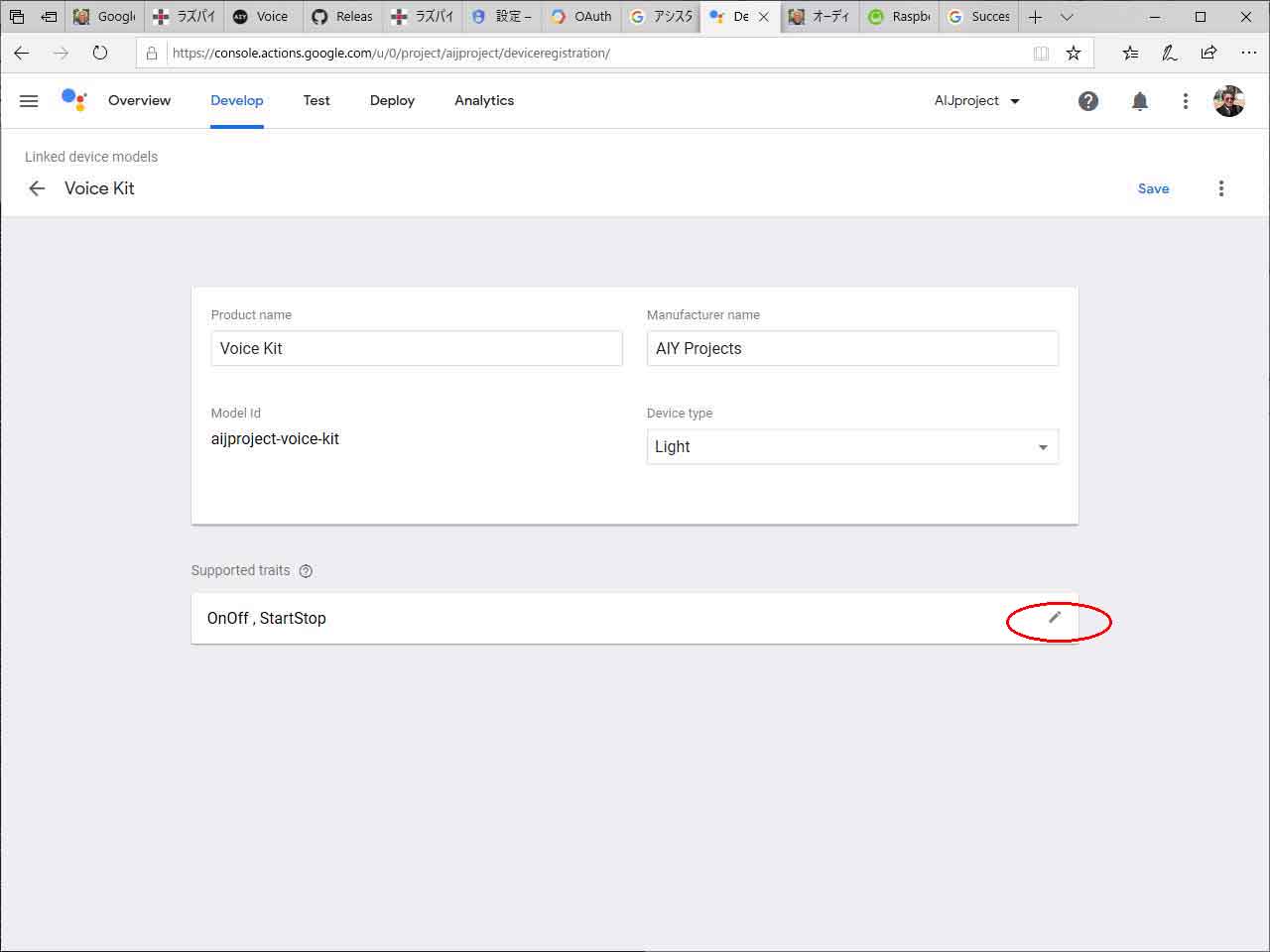Select the Develop tab

click(x=237, y=100)
